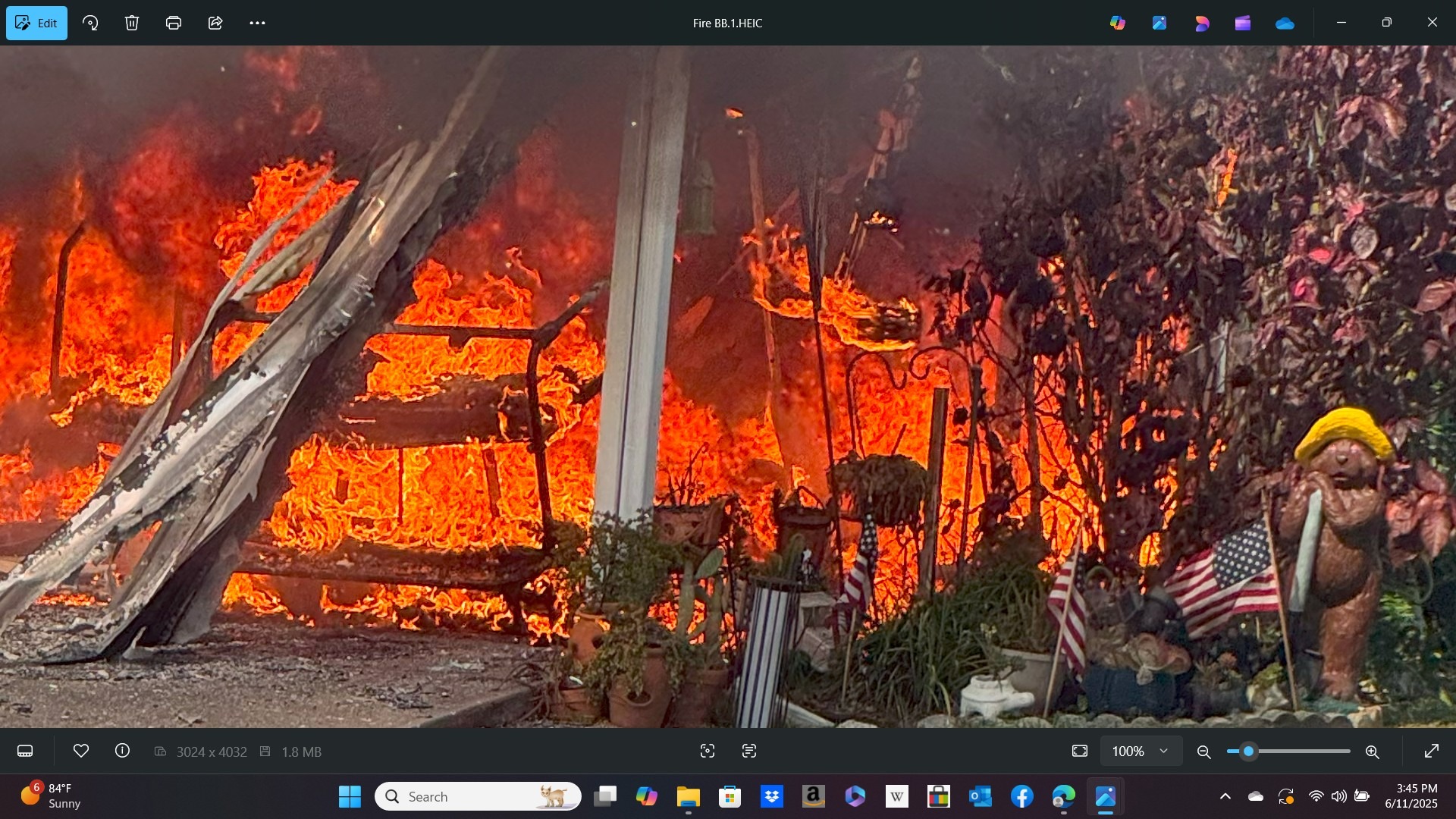Click the zoom slider handle
The width and height of the screenshot is (1456, 819).
point(1248,752)
